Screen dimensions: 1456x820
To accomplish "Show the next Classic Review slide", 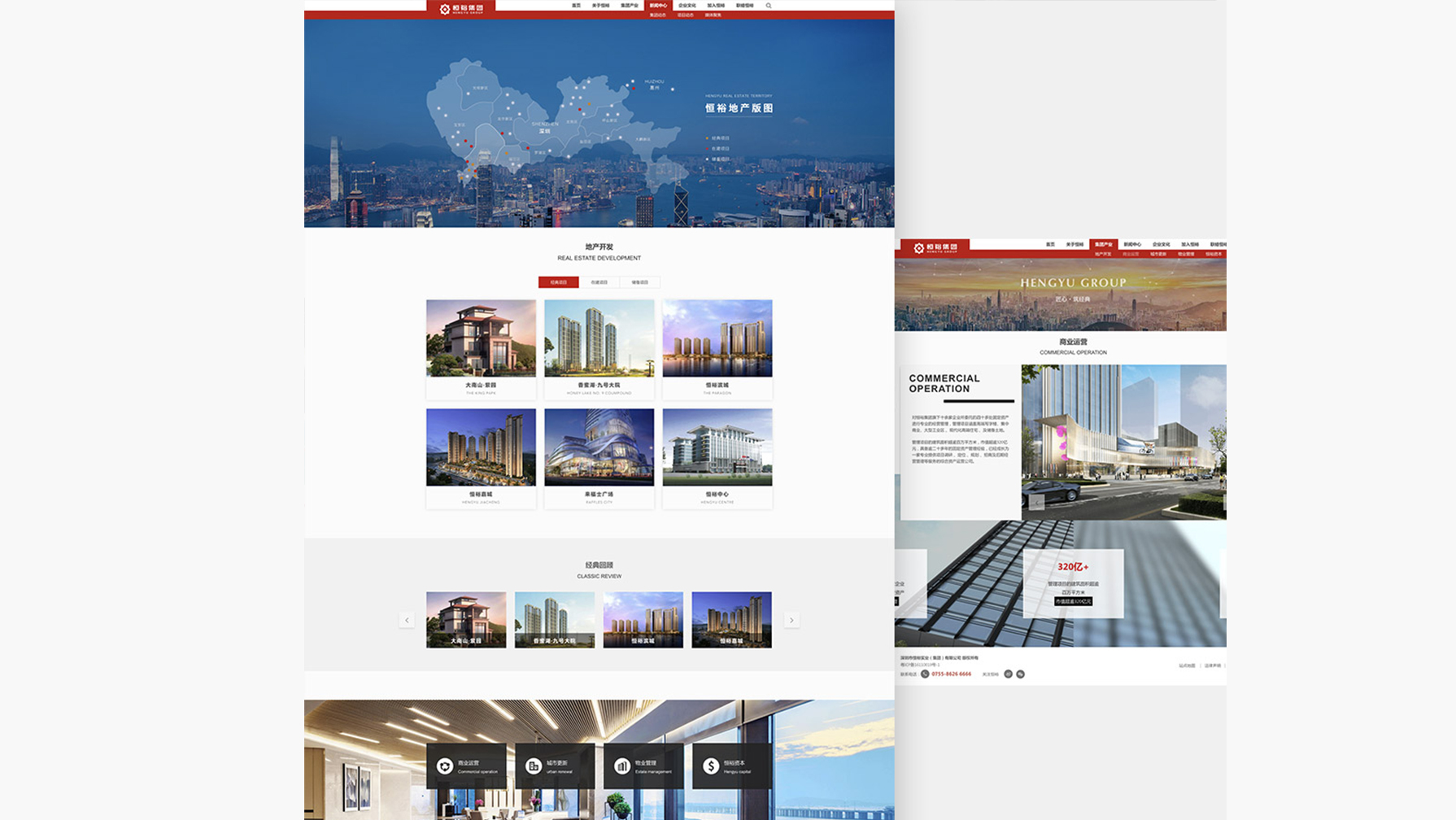I will click(x=791, y=621).
